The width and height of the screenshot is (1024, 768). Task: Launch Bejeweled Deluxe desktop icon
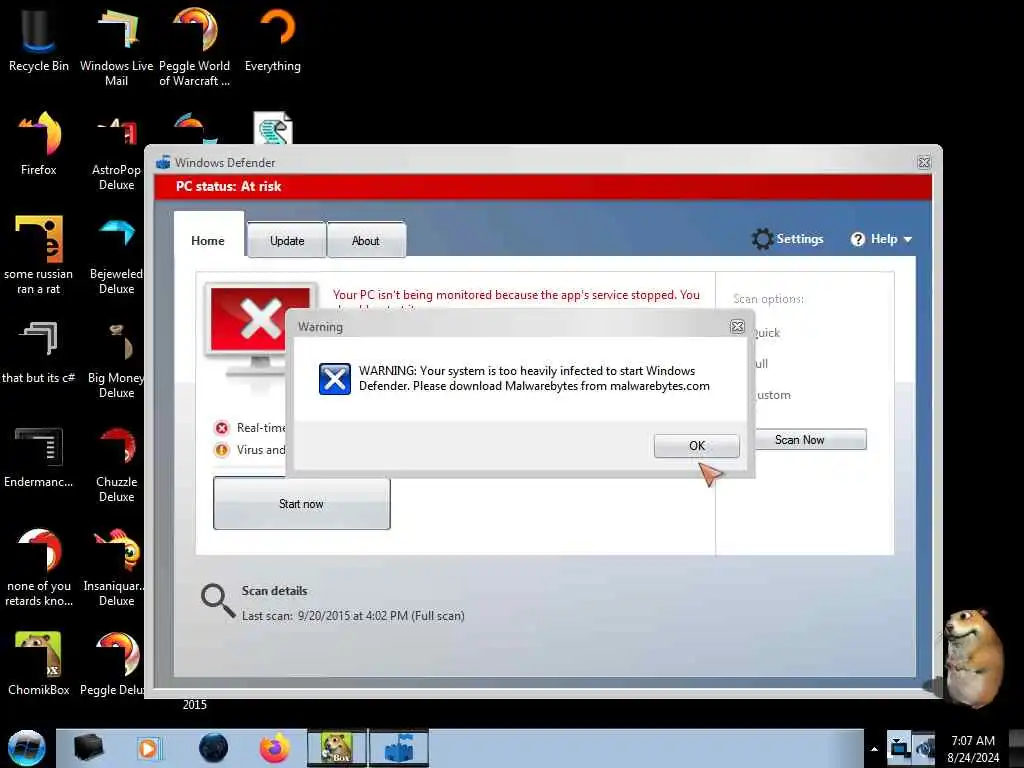tap(116, 255)
